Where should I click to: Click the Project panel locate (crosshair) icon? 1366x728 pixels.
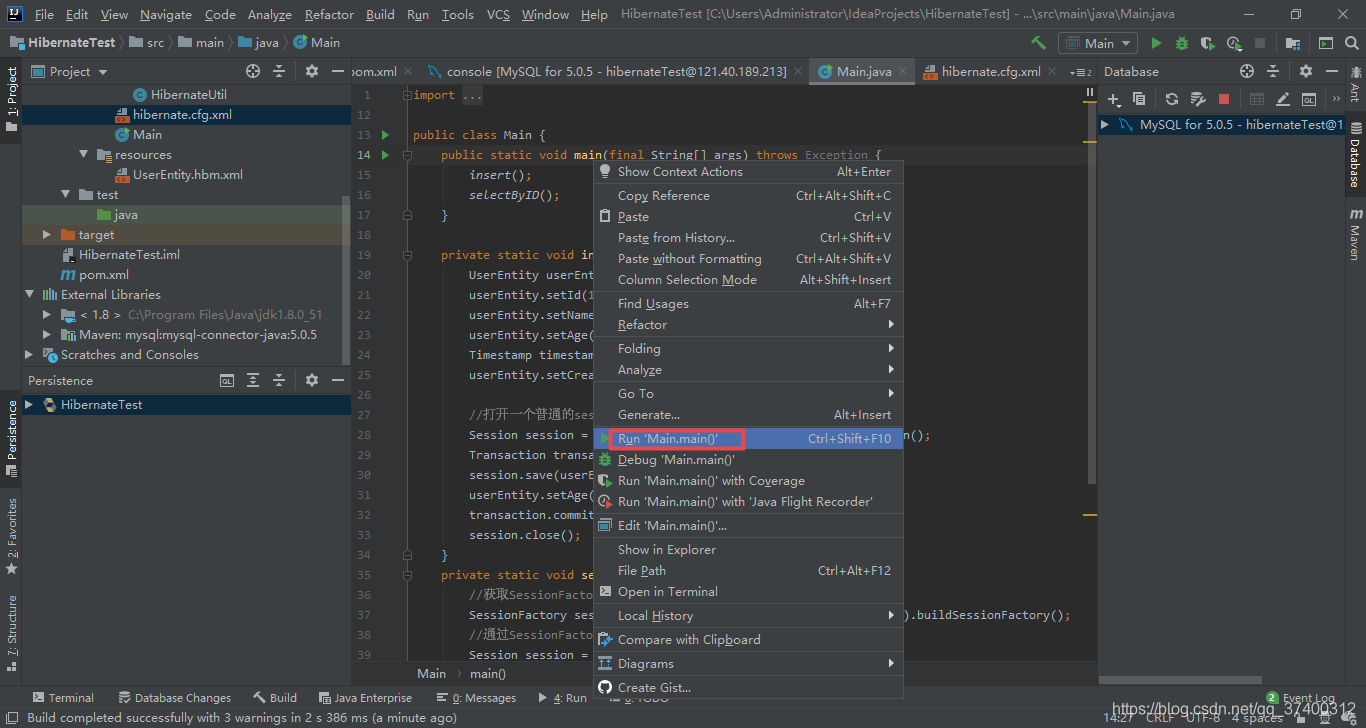(x=253, y=71)
